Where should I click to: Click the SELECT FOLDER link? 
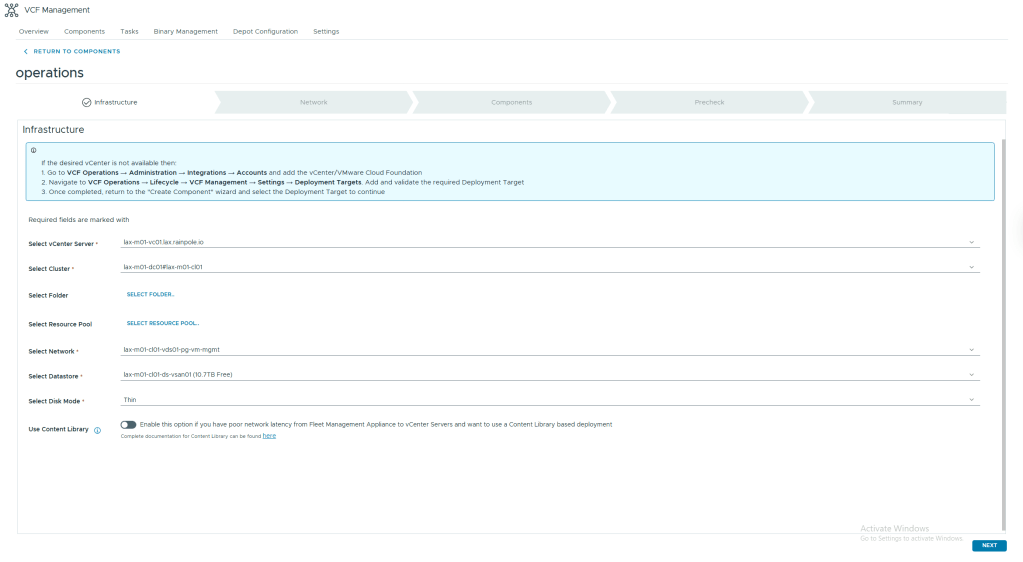pyautogui.click(x=150, y=295)
